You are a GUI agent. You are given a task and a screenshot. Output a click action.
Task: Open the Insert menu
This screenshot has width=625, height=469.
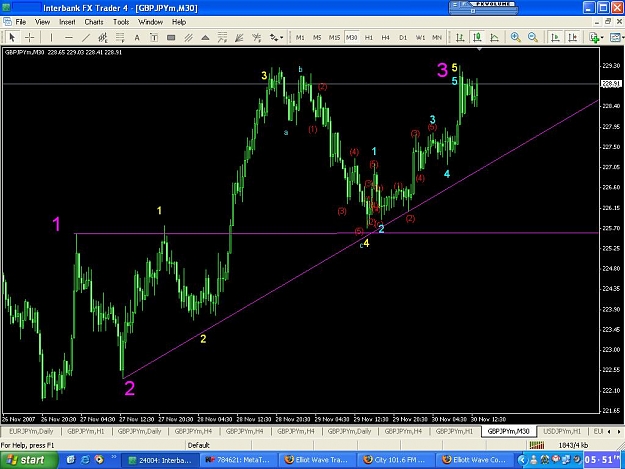(67, 22)
